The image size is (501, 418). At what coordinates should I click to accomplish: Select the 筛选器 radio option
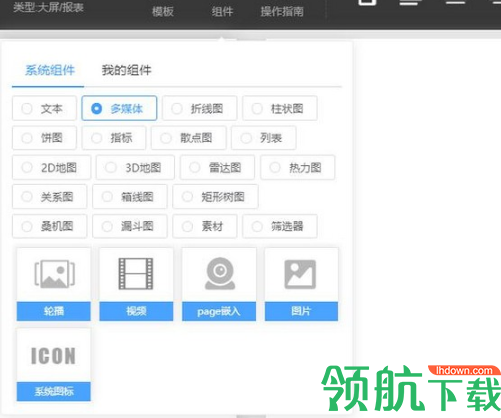[280, 226]
